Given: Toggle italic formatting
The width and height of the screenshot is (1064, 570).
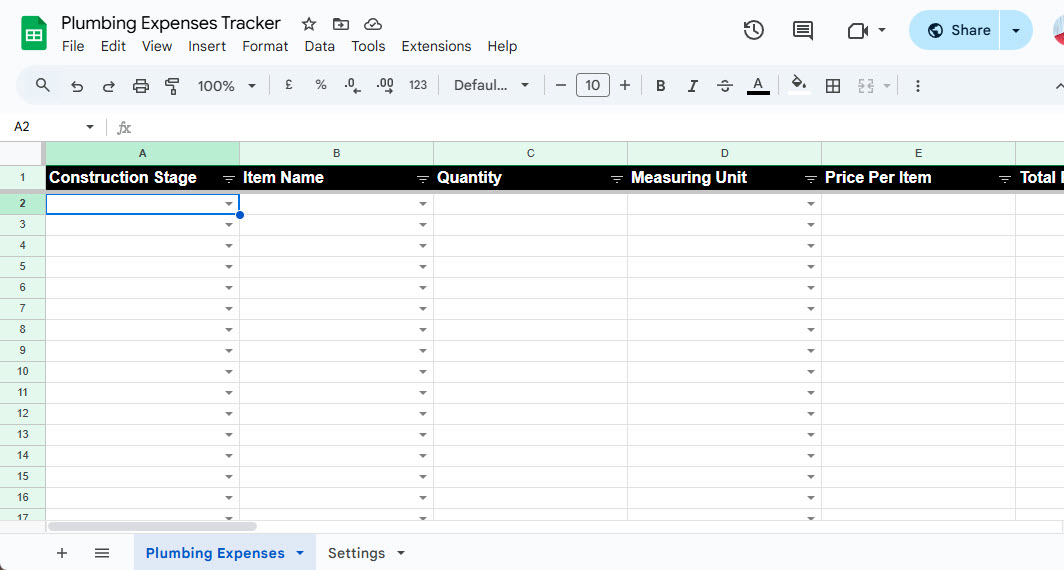Looking at the screenshot, I should pos(692,86).
